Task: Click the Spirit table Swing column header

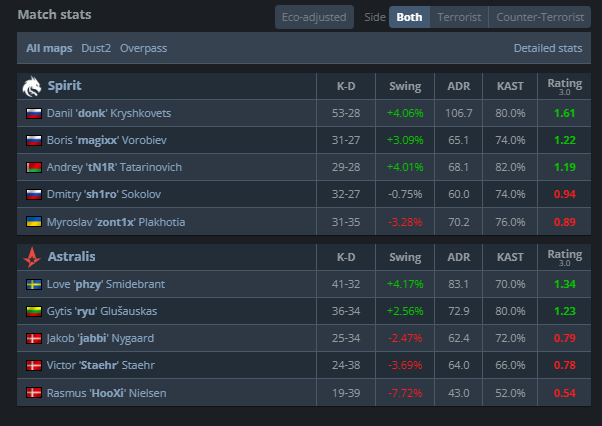Action: (x=405, y=86)
